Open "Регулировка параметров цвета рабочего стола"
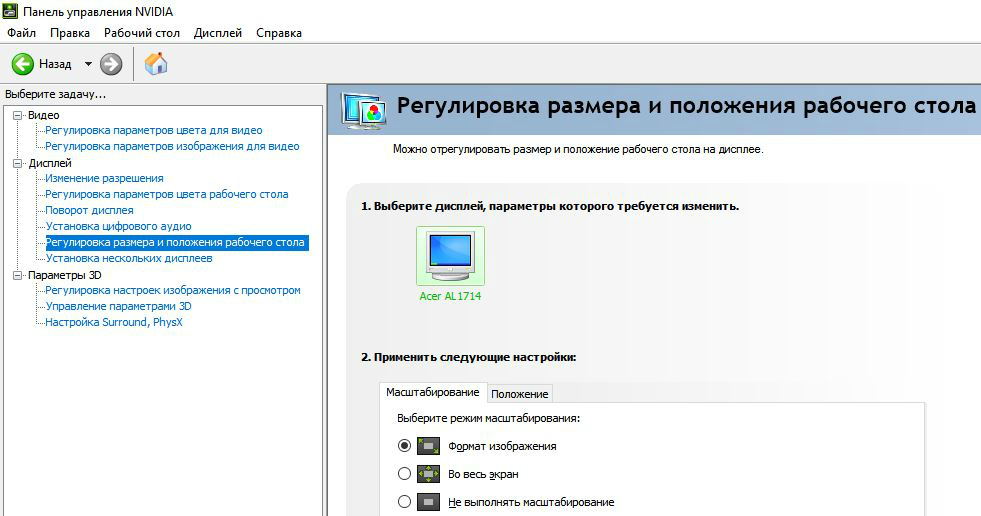Image resolution: width=981 pixels, height=516 pixels. [x=166, y=195]
